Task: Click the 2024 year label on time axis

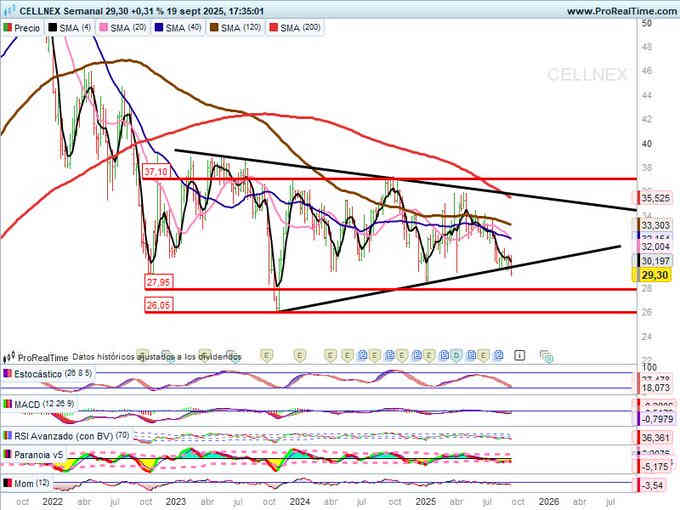Action: click(x=299, y=502)
